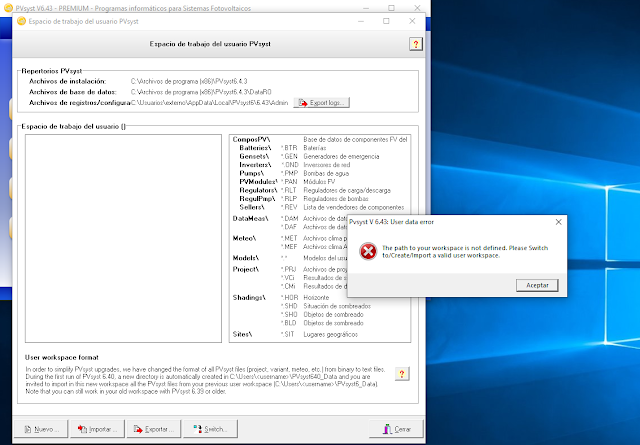Close the main PVsyst V6.43 window
The height and width of the screenshot is (445, 640).
(417, 8)
